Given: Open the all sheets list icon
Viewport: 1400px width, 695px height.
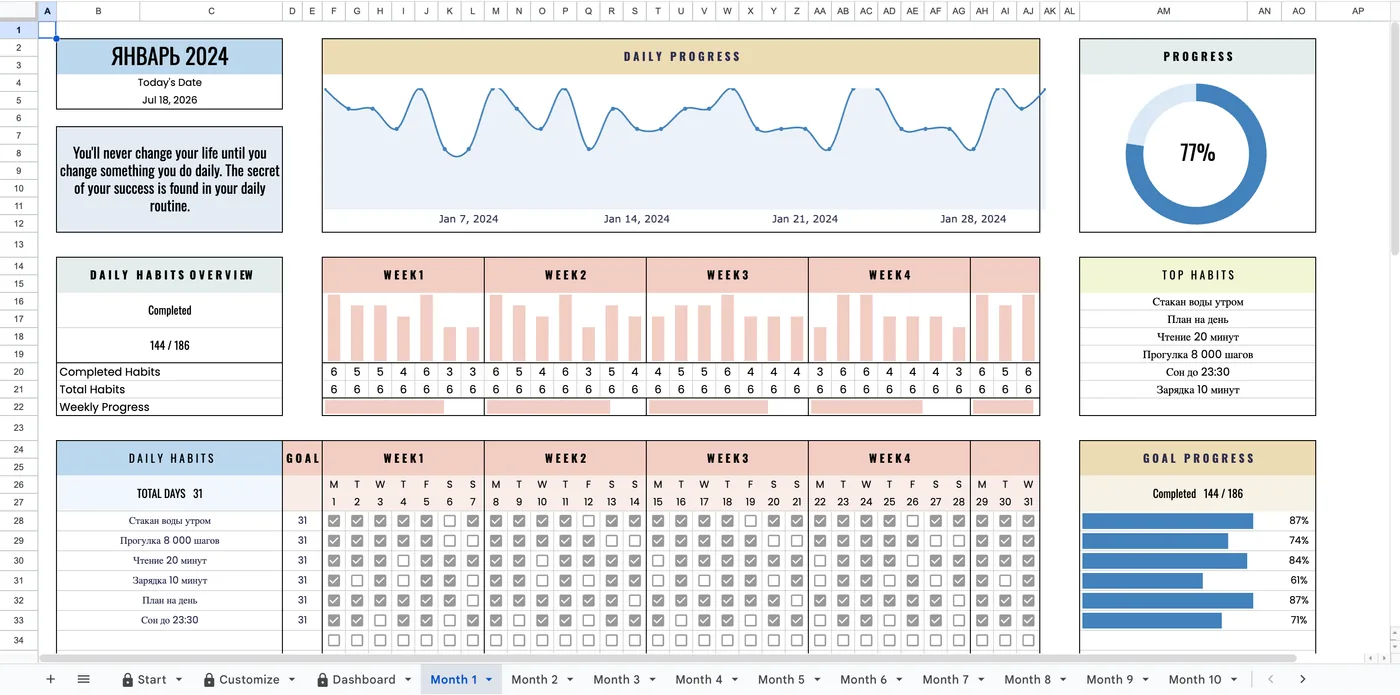Looking at the screenshot, I should point(84,679).
